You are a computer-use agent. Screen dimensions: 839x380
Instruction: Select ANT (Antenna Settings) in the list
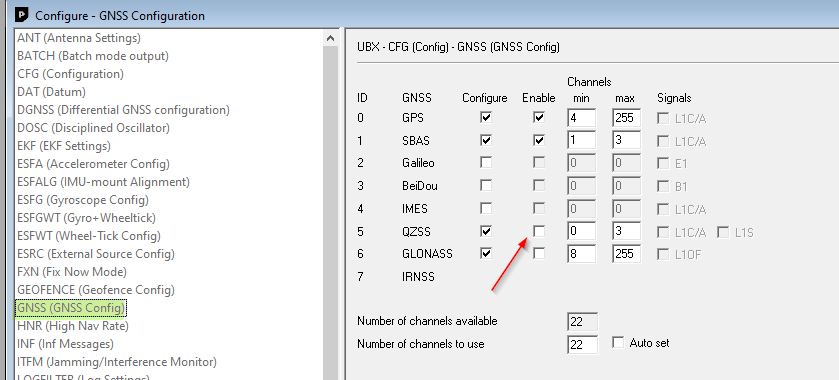pos(79,38)
